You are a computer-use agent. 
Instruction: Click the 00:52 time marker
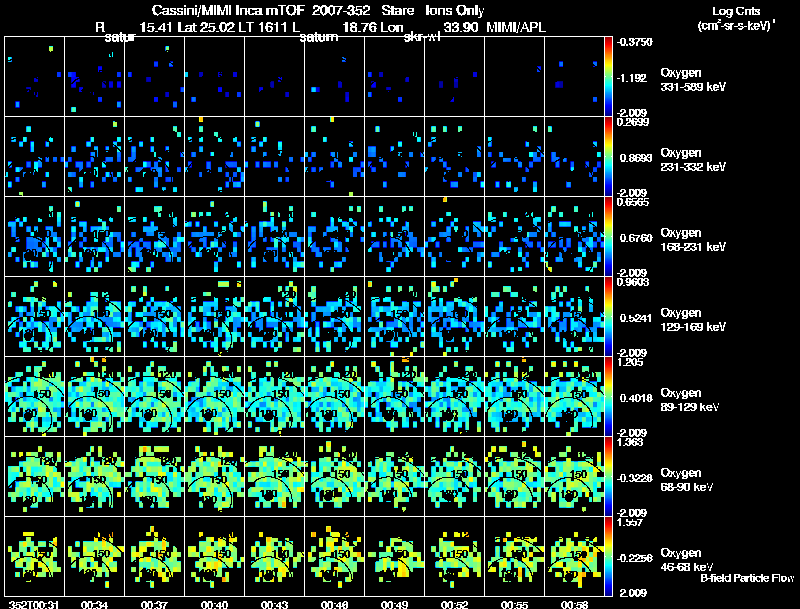(455, 604)
